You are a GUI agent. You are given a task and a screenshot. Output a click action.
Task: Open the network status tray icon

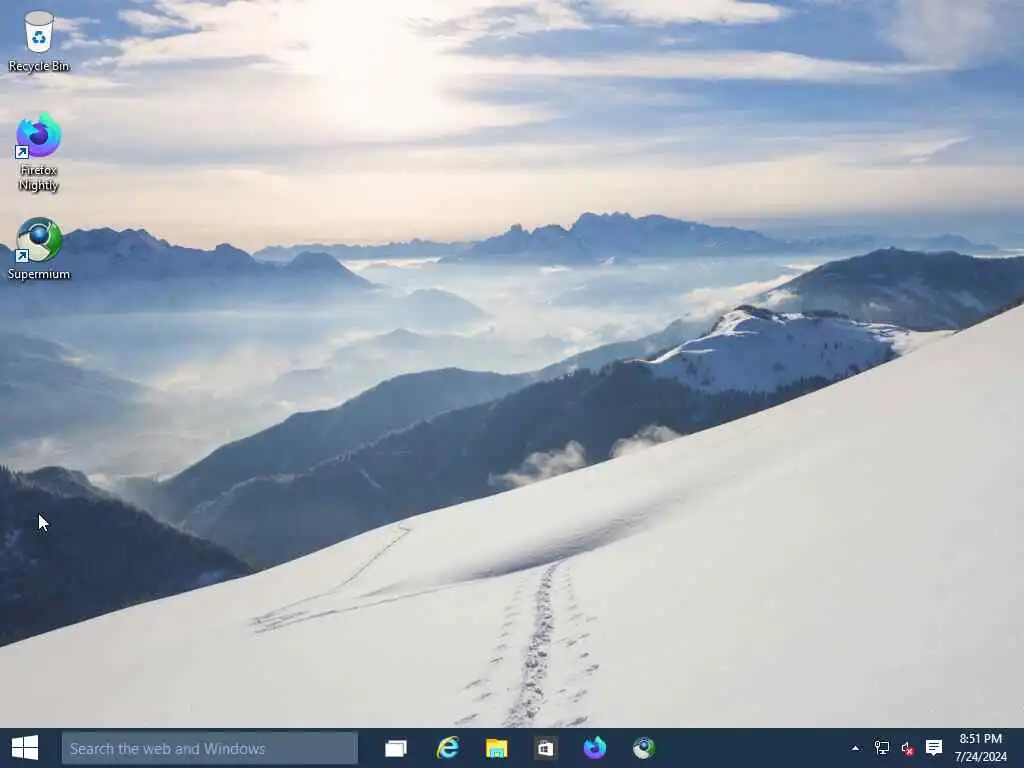(x=882, y=748)
